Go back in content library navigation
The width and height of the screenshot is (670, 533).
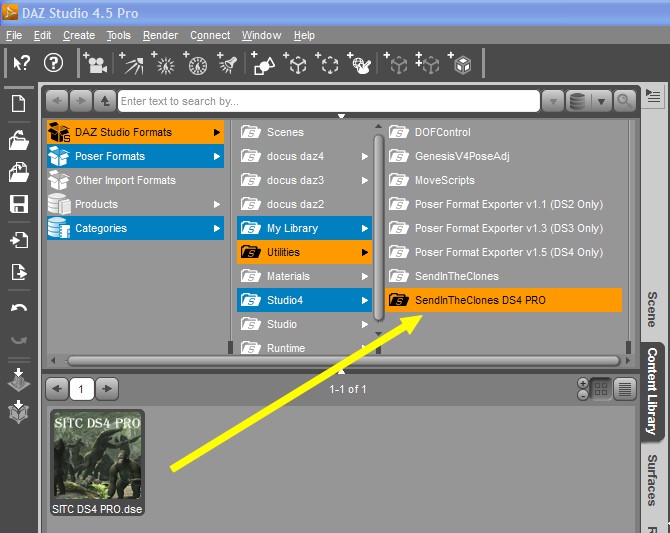[x=57, y=101]
